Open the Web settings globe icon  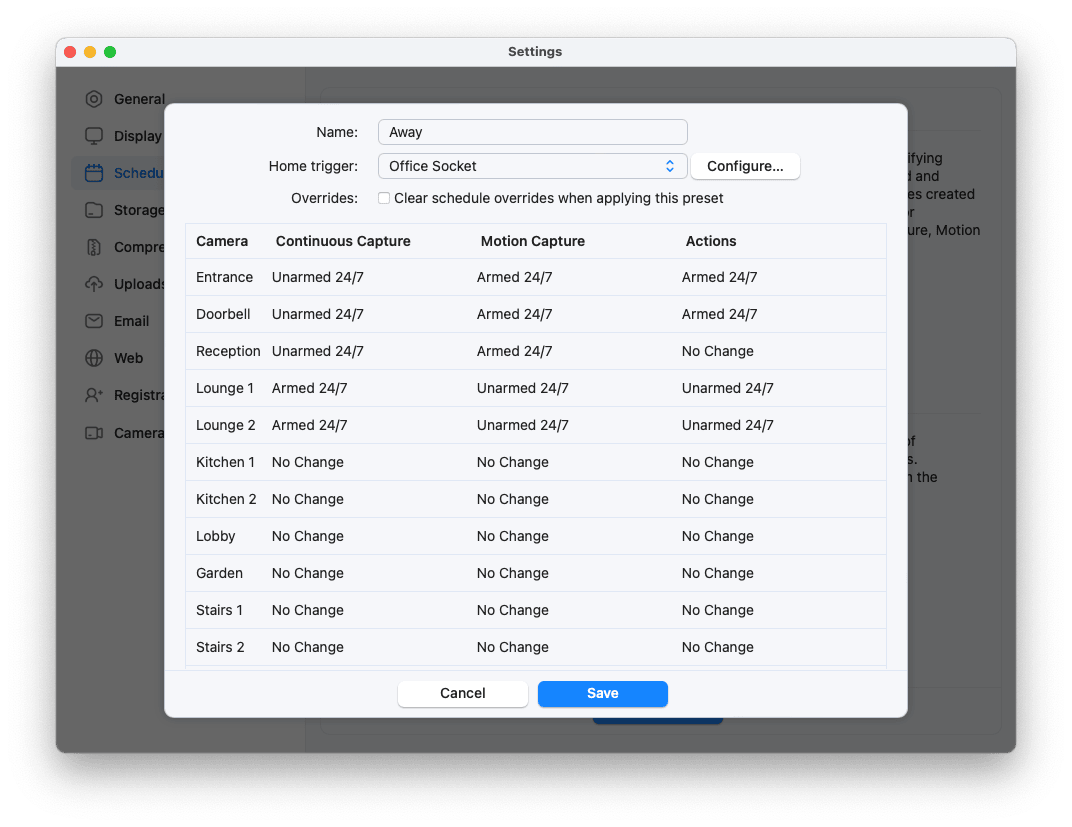[x=95, y=358]
